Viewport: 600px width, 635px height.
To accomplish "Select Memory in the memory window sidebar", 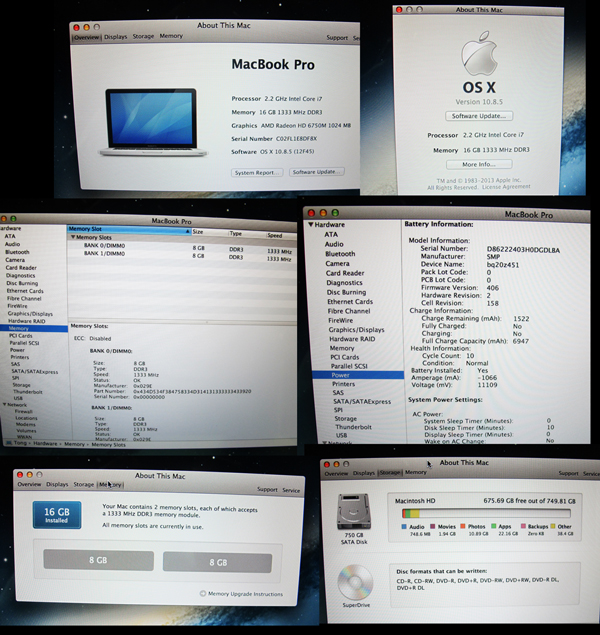I will [34, 328].
